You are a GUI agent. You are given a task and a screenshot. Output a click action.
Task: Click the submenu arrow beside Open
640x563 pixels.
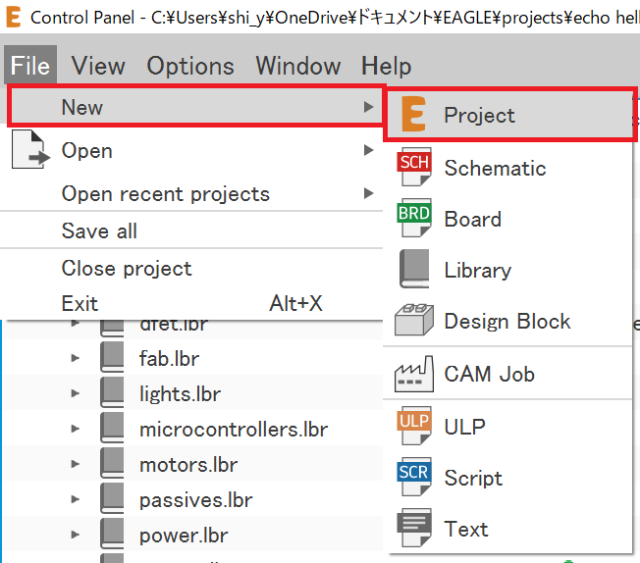click(x=369, y=150)
